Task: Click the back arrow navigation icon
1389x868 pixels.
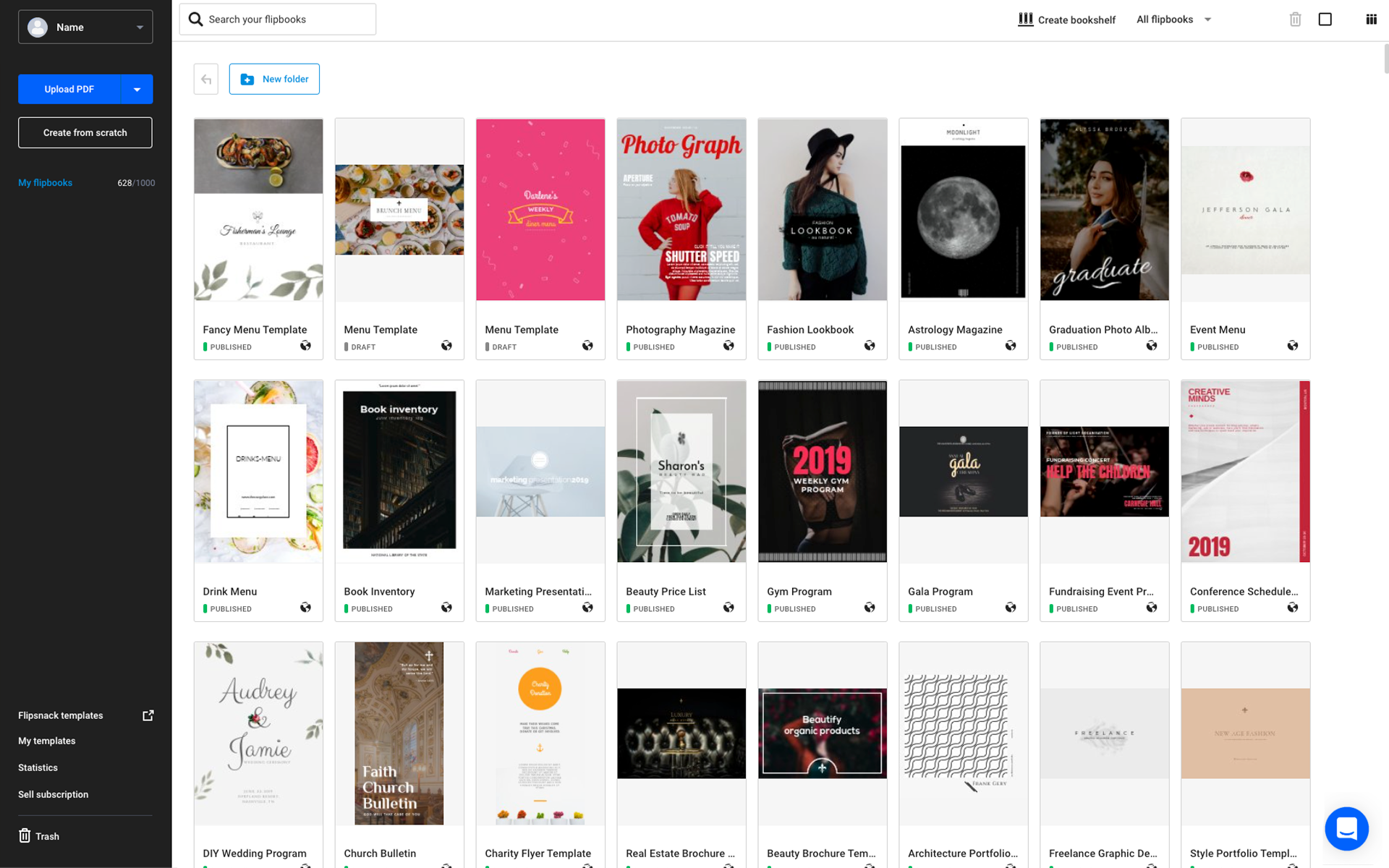Action: pyautogui.click(x=206, y=79)
